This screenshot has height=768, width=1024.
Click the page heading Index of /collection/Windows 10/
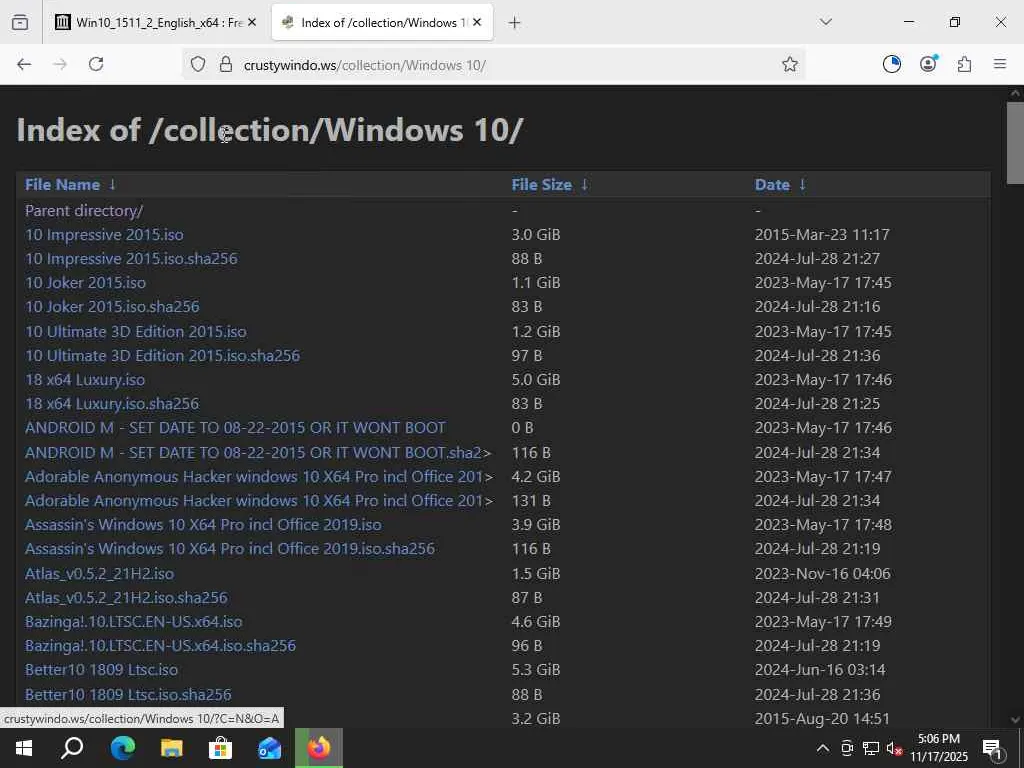click(270, 129)
